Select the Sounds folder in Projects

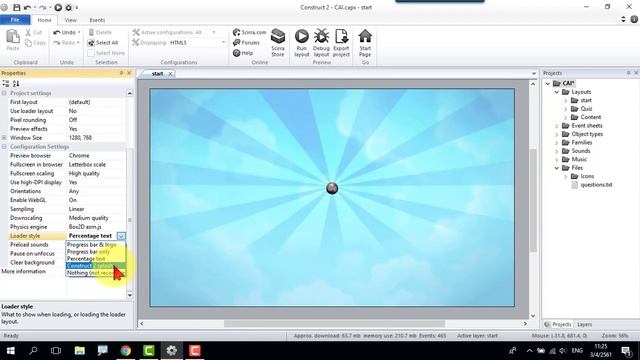pyautogui.click(x=580, y=151)
